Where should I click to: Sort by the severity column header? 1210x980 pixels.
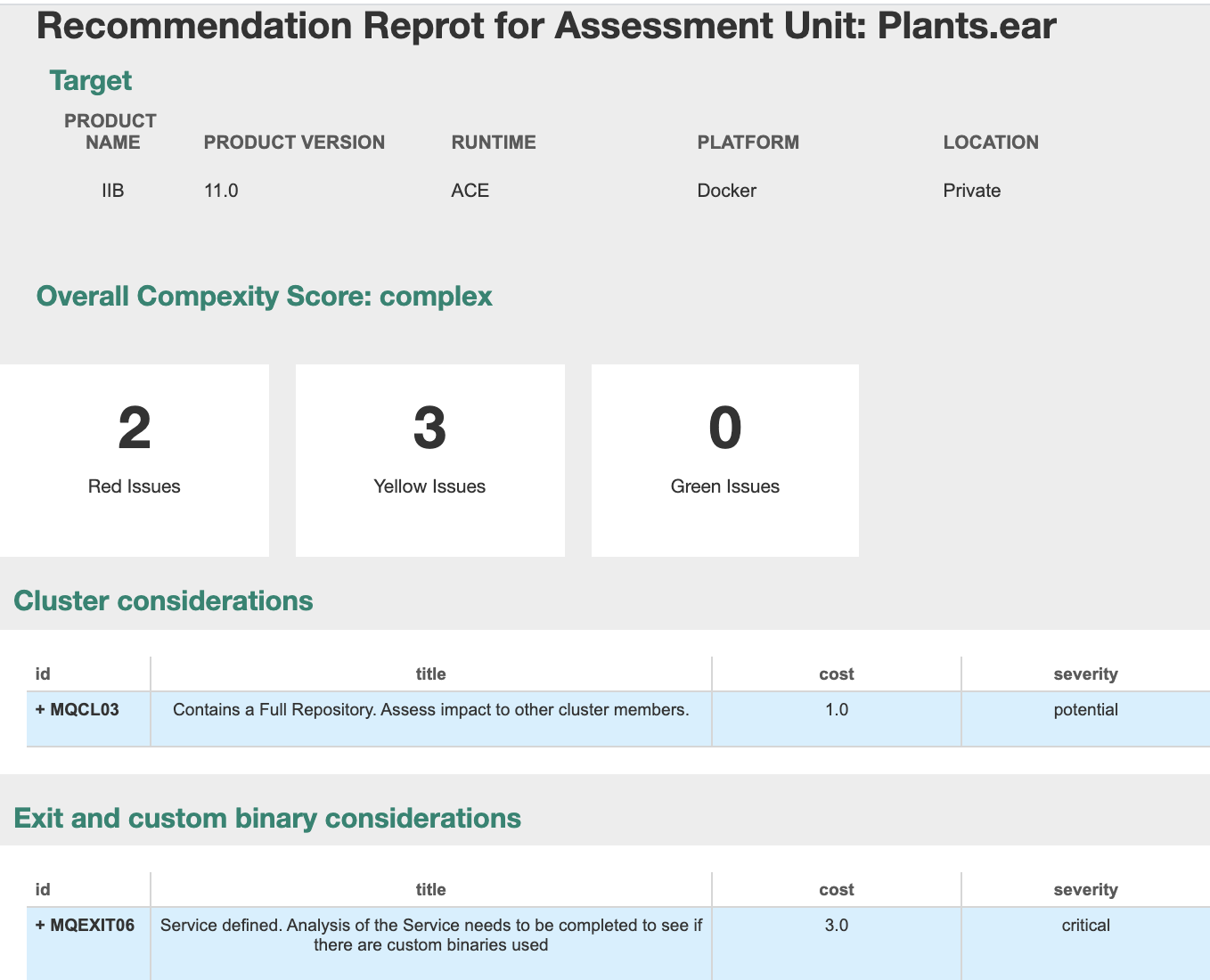point(1086,674)
